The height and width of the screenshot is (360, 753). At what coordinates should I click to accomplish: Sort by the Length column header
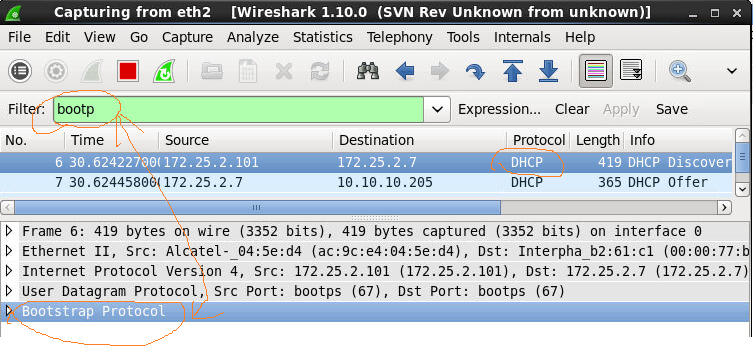pos(597,140)
